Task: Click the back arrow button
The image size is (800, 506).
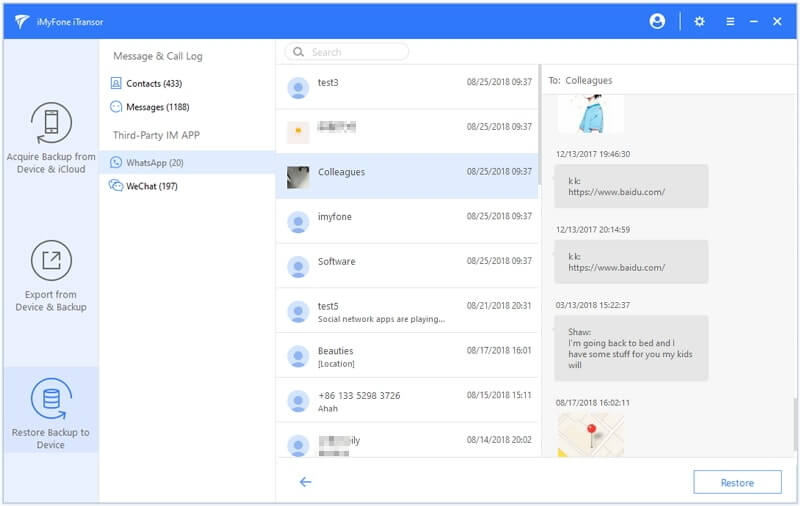Action: tap(305, 482)
